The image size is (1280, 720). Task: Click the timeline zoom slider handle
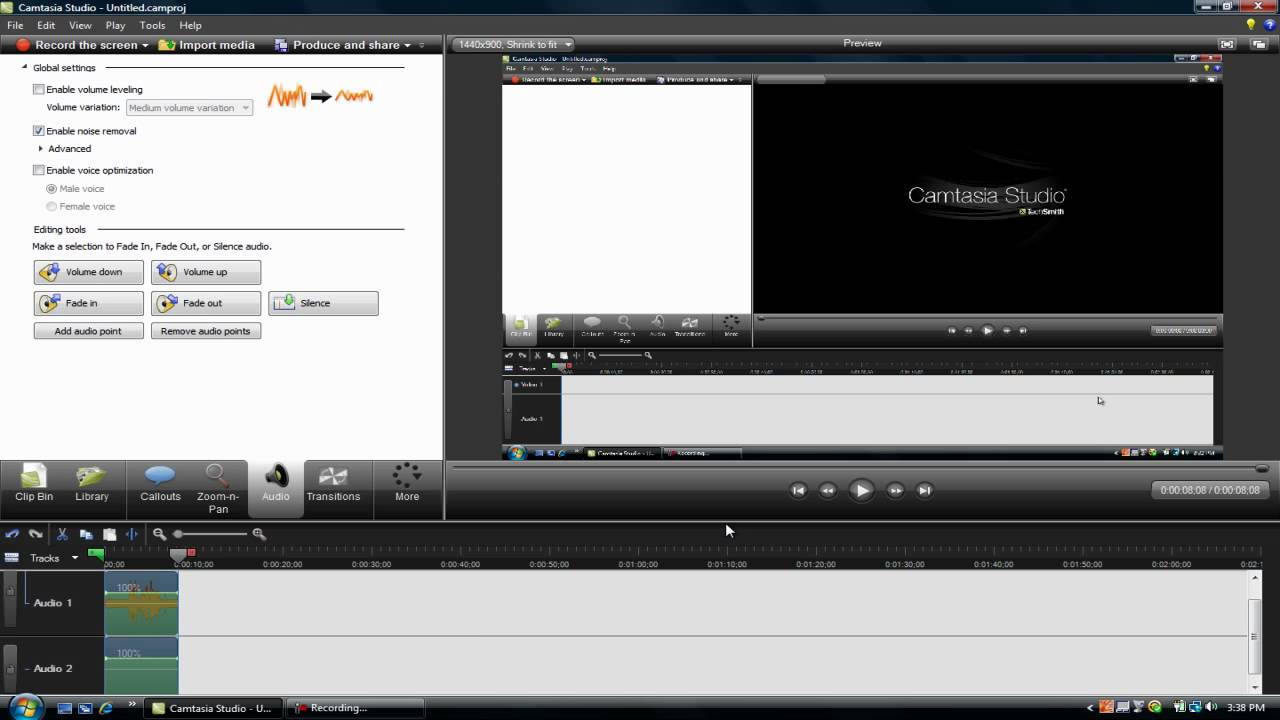point(178,534)
